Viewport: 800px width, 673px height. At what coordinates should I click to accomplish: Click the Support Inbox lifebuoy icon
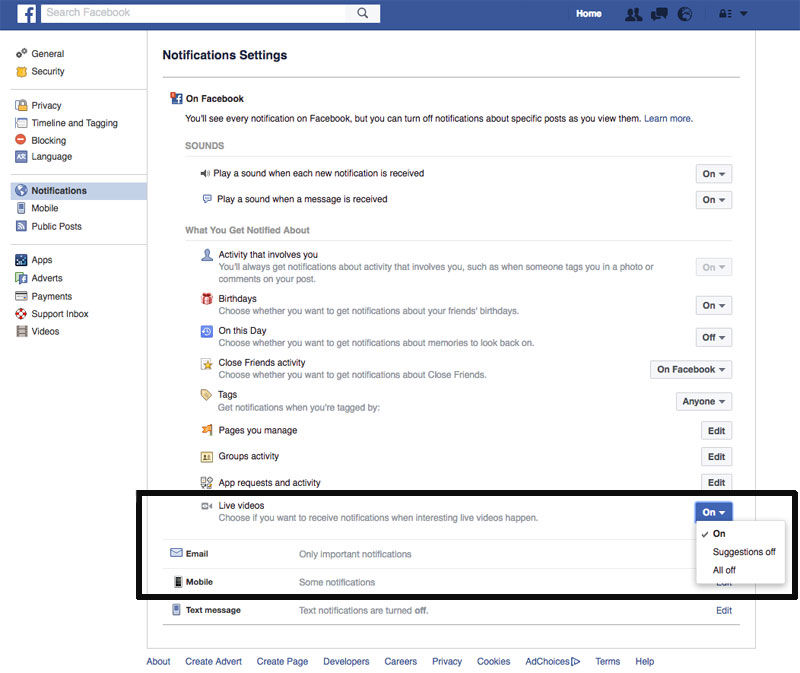pos(21,314)
